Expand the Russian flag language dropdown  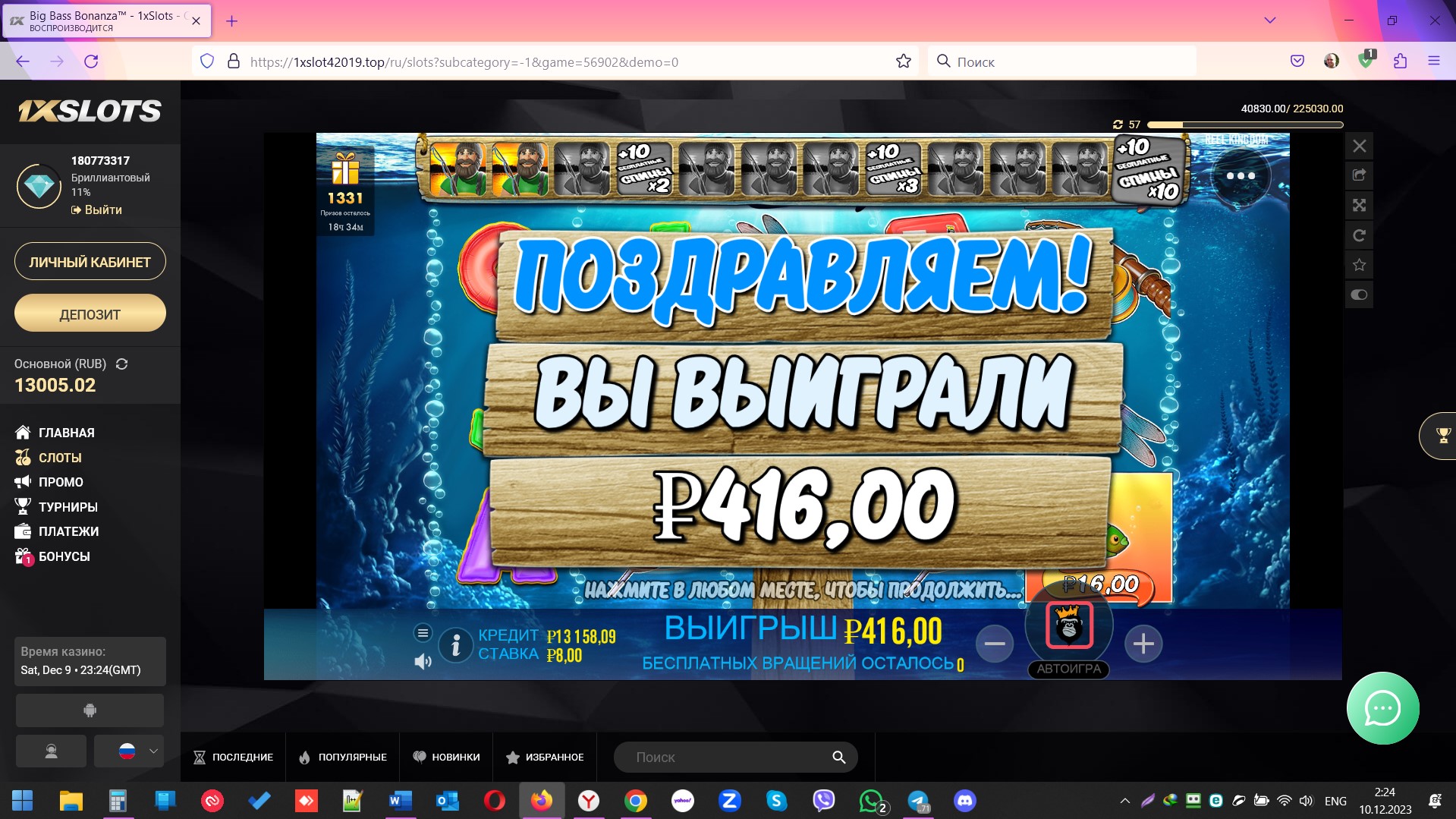point(129,751)
